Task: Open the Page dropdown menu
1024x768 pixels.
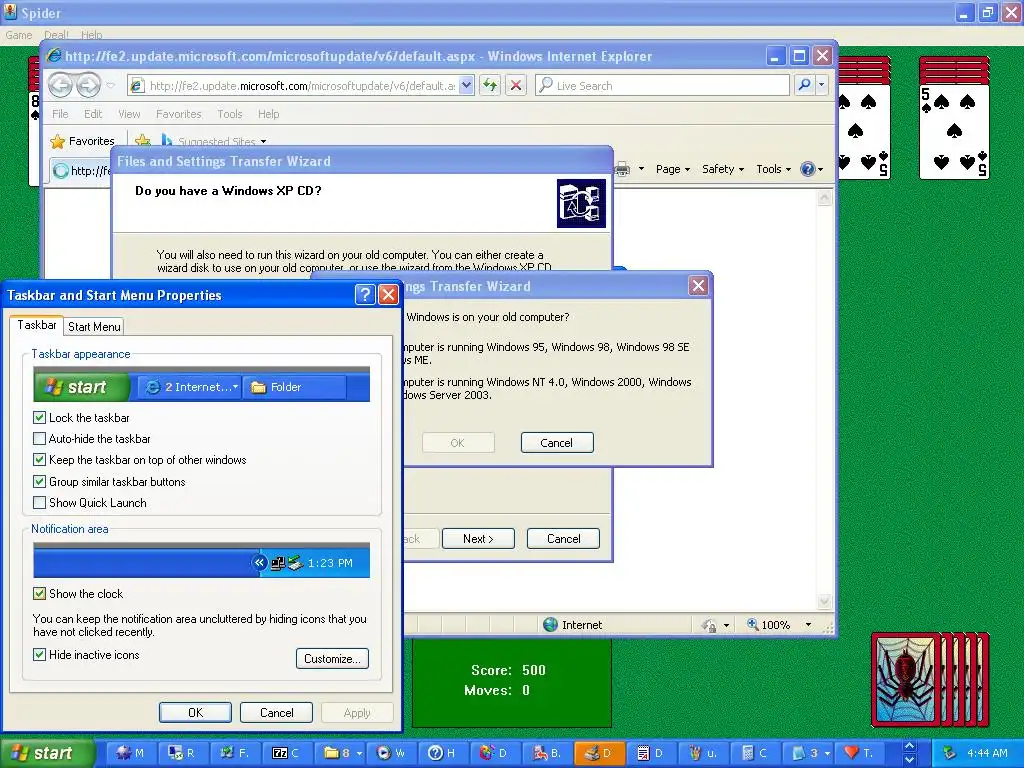Action: click(x=673, y=169)
